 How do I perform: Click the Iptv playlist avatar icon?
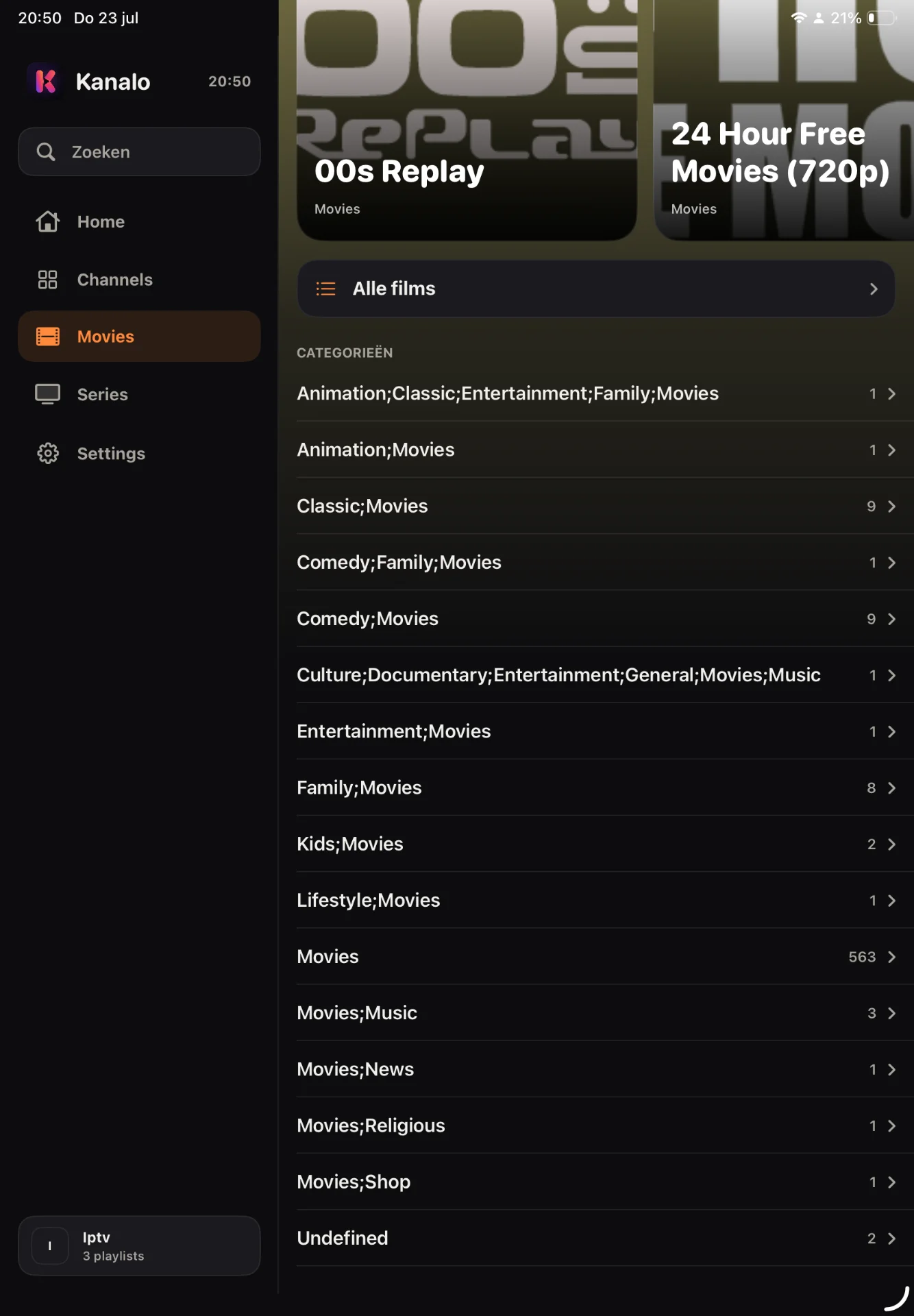49,1245
